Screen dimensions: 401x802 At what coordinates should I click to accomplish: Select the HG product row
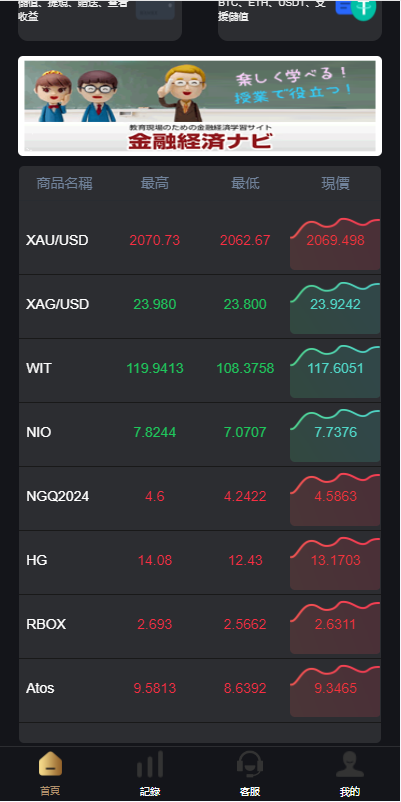click(x=200, y=563)
